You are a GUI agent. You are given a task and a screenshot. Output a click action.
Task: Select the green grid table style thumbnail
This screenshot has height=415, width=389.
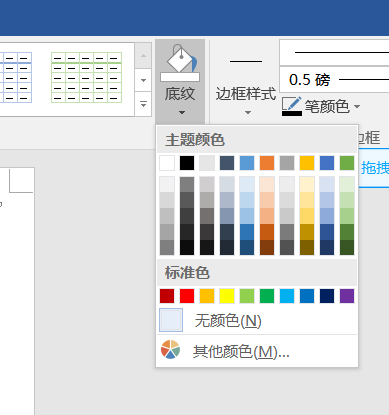coord(86,77)
